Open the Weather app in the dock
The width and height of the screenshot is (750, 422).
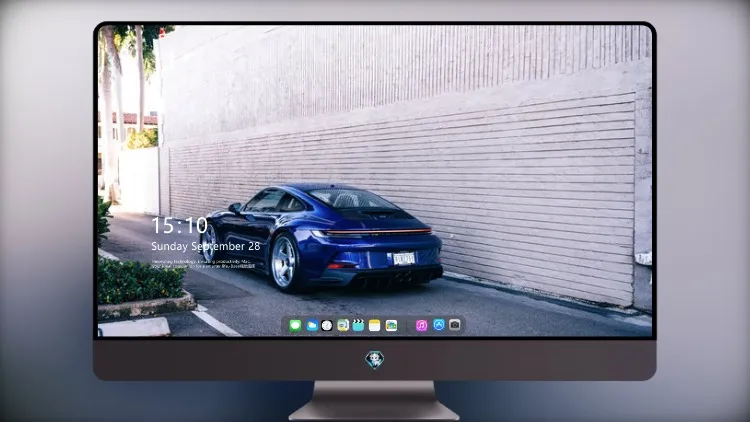(x=311, y=326)
